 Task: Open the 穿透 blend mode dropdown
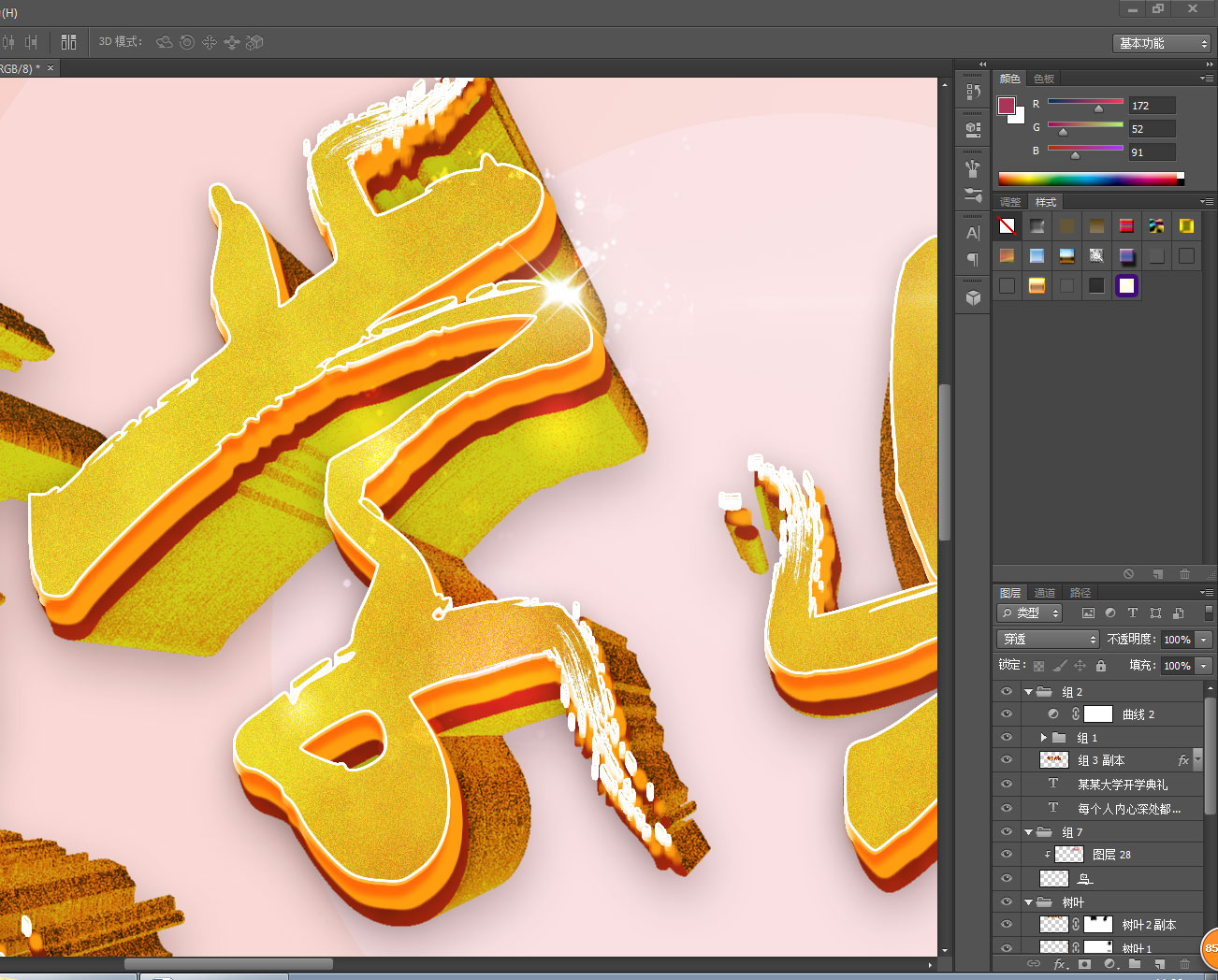tap(1048, 640)
